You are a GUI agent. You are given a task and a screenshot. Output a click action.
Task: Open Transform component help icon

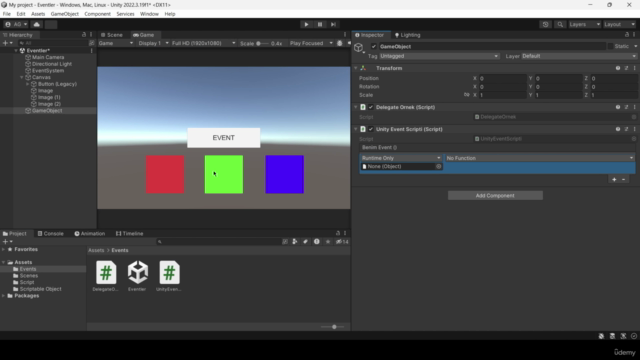(x=618, y=68)
